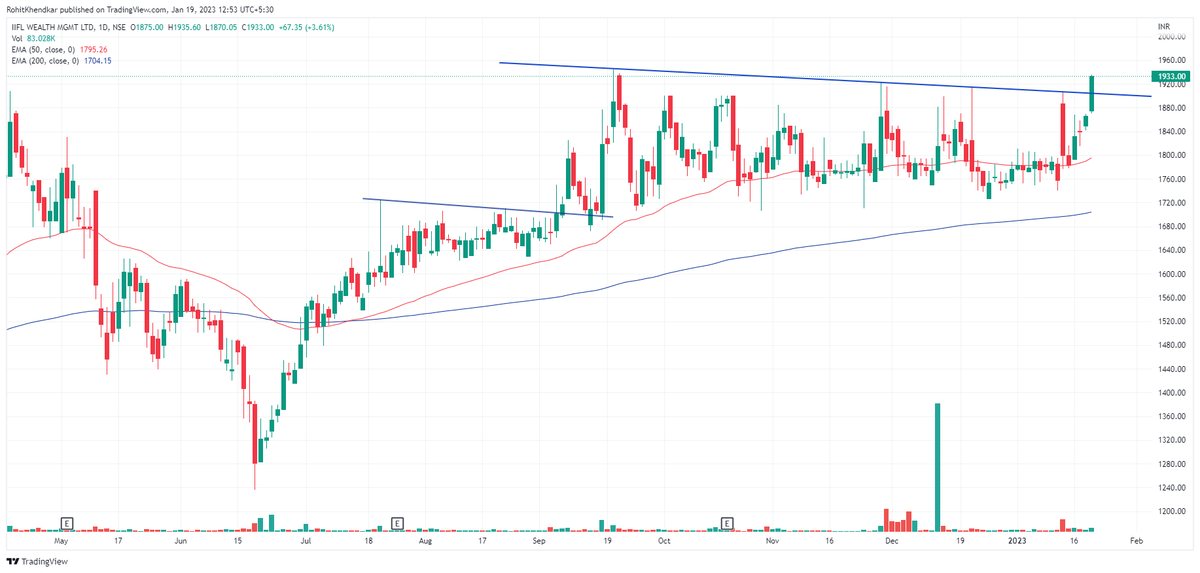The width and height of the screenshot is (1200, 573).
Task: Click the Nov label on time axis
Action: pos(772,539)
